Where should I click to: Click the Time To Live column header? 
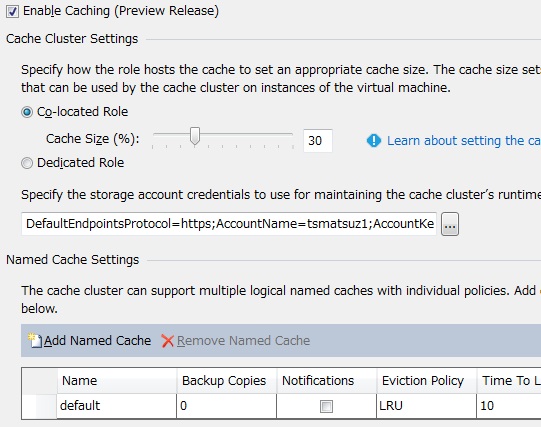pyautogui.click(x=509, y=381)
